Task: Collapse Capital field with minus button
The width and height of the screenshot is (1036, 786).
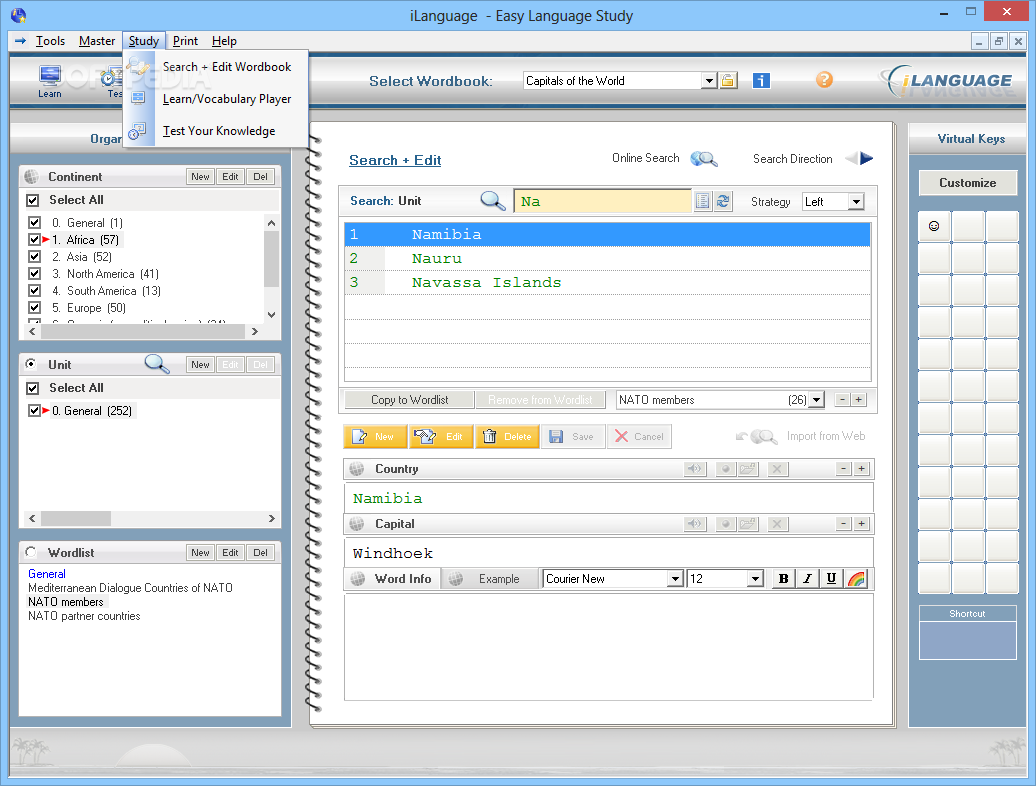Action: click(844, 524)
